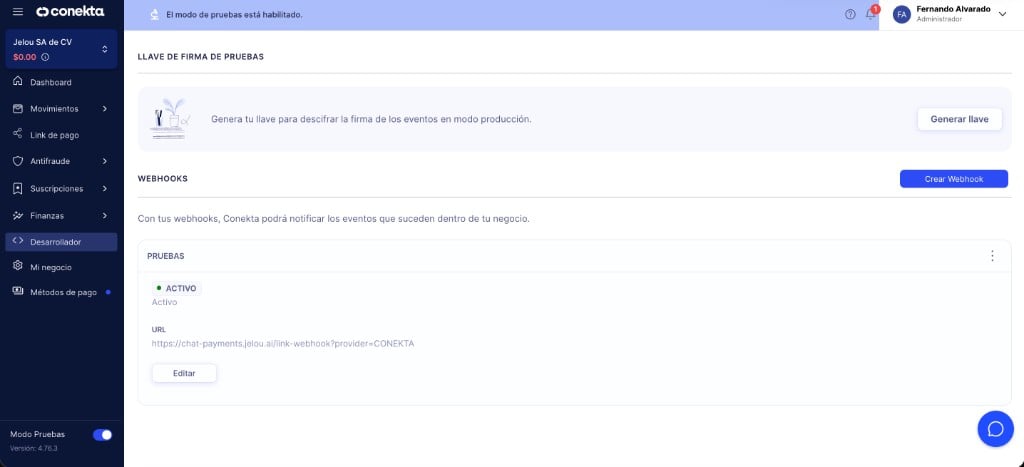Click the test mode microscope icon

[155, 14]
